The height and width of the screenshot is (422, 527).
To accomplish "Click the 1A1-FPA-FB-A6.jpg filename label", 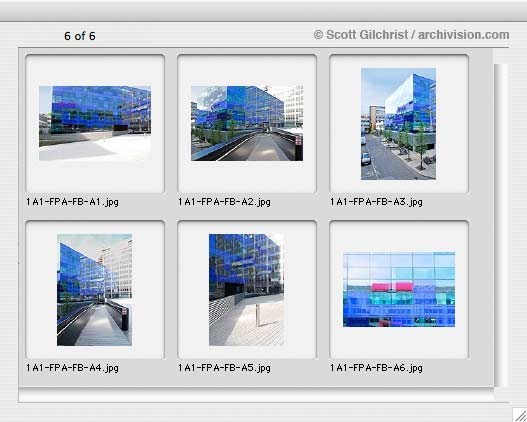I will (x=376, y=368).
